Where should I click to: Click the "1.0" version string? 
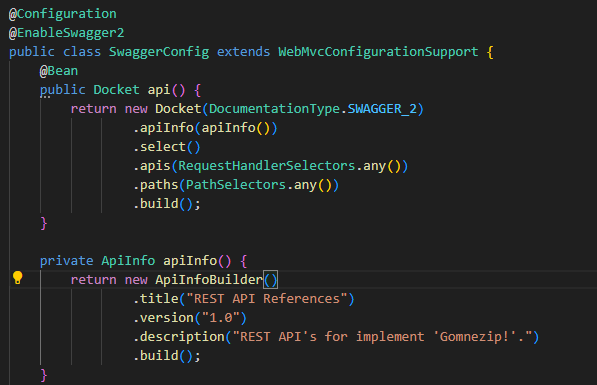(220, 318)
